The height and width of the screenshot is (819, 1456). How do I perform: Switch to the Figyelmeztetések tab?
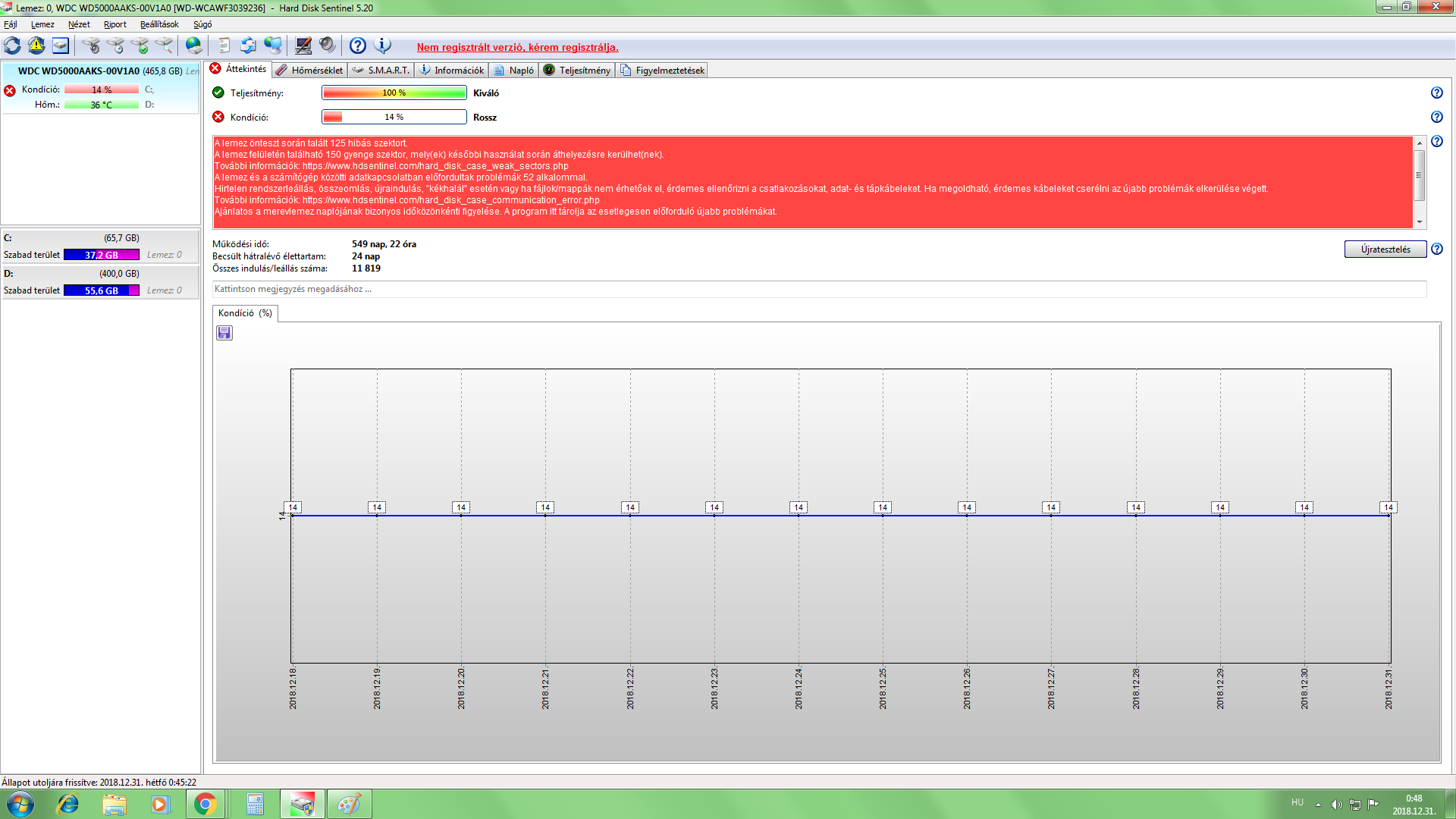pos(662,70)
